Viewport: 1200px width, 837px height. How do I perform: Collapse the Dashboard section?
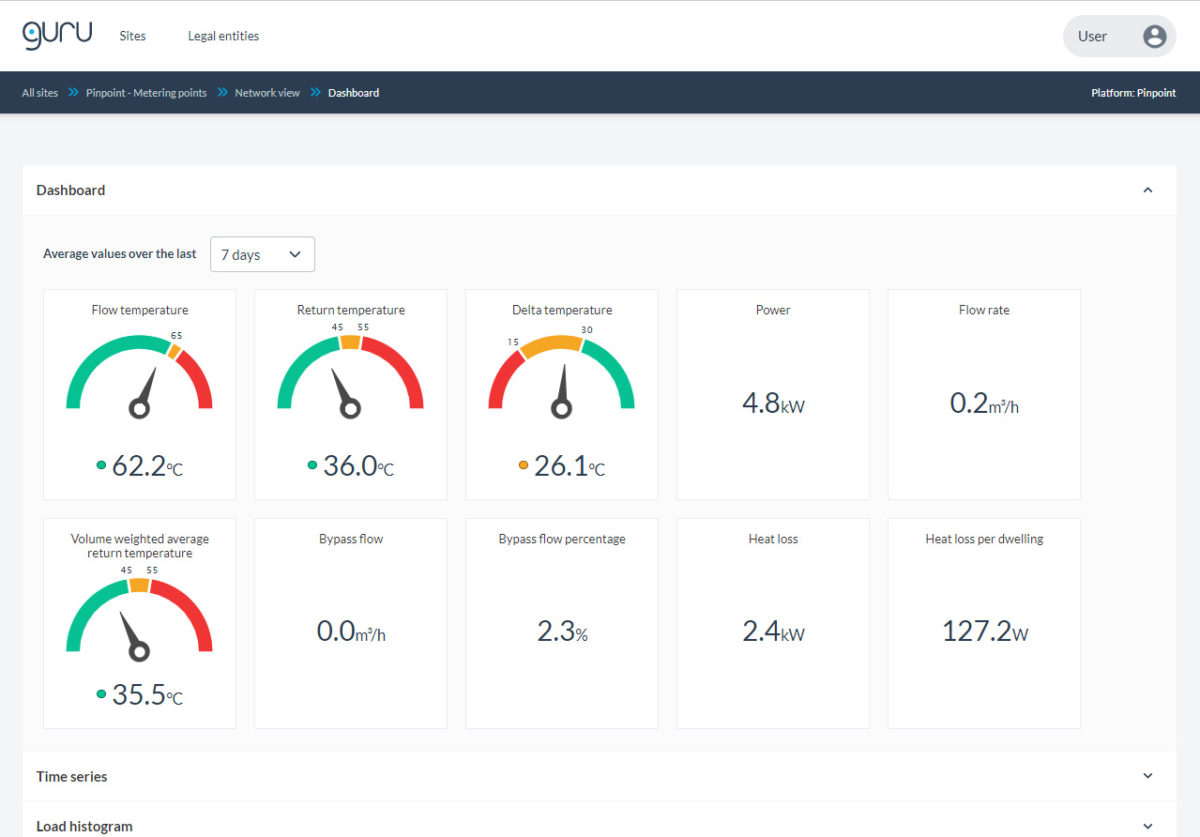click(x=1147, y=190)
